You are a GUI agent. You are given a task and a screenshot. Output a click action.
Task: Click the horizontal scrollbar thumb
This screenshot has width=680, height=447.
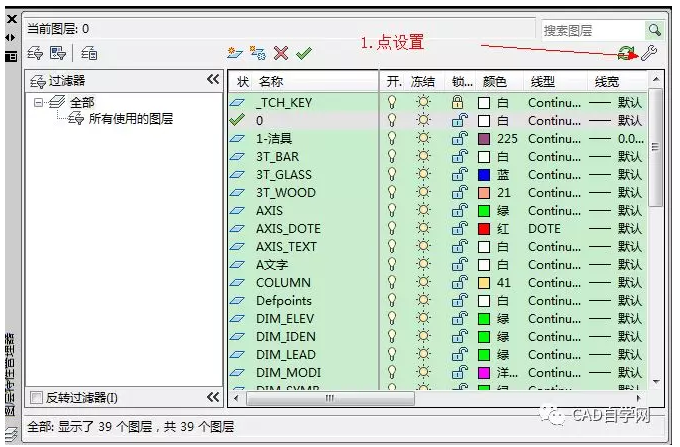coord(330,398)
